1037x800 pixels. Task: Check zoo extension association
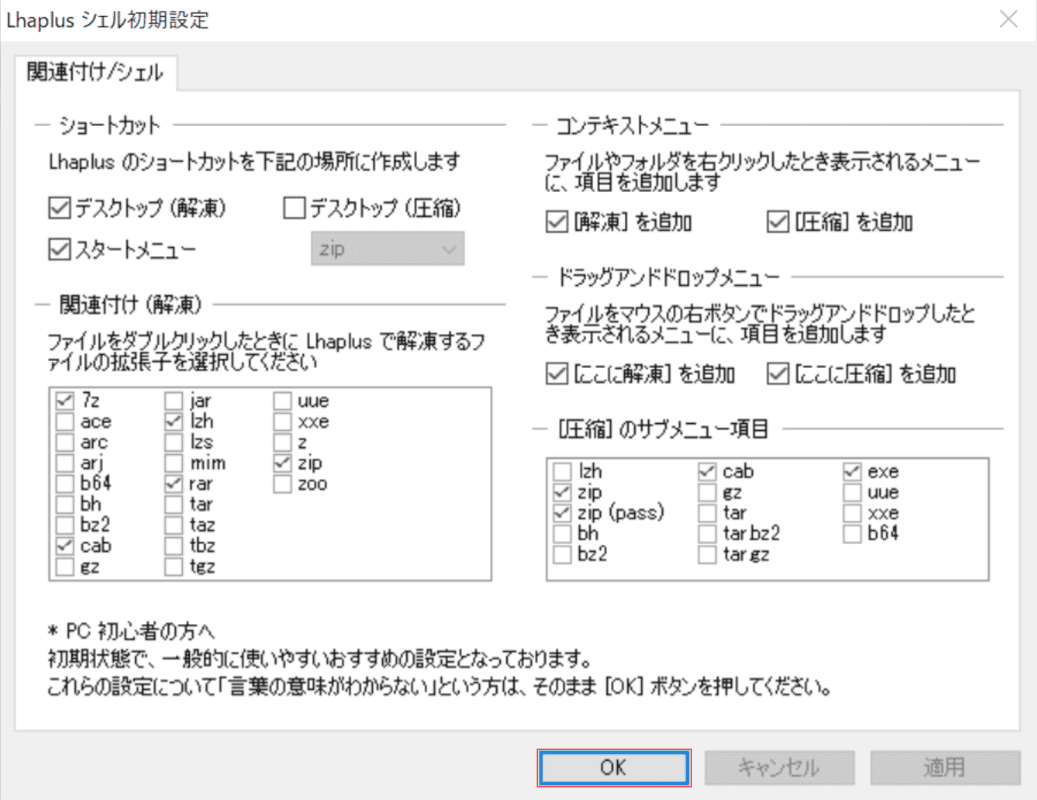(x=282, y=483)
